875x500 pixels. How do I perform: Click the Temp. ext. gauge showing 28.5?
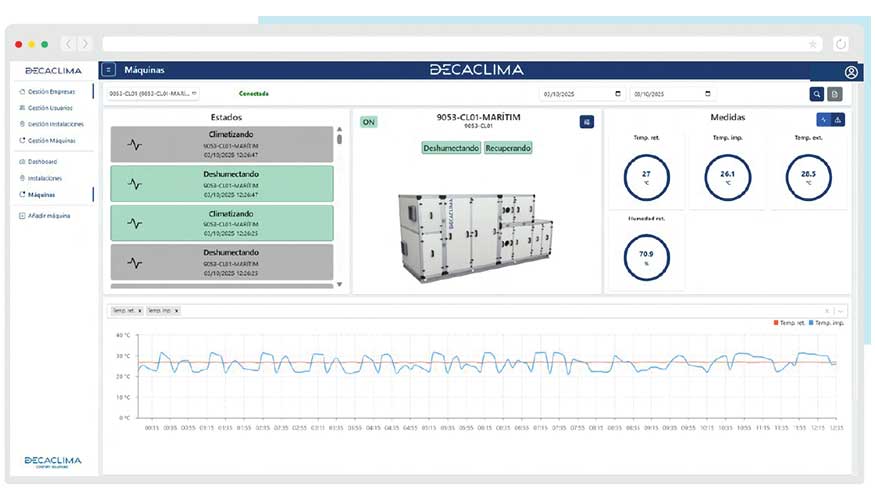point(808,178)
